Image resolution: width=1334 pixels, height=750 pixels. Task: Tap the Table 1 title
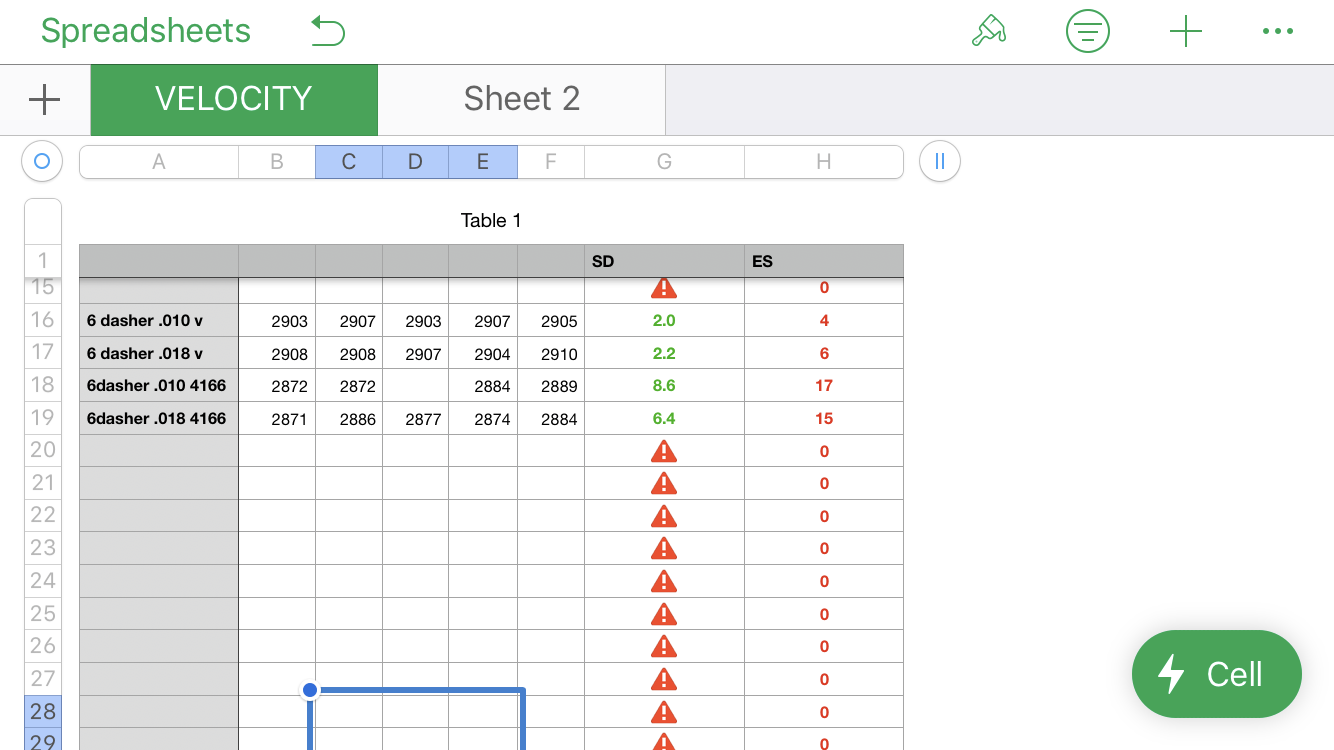(x=491, y=221)
